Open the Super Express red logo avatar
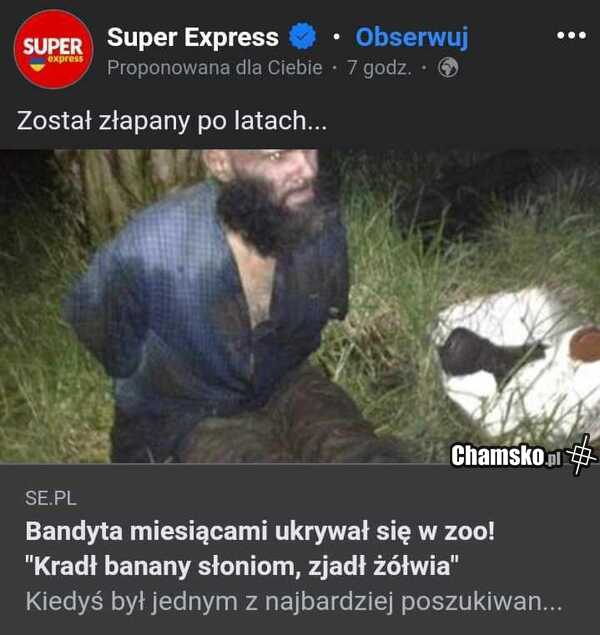This screenshot has width=600, height=635. 54,49
